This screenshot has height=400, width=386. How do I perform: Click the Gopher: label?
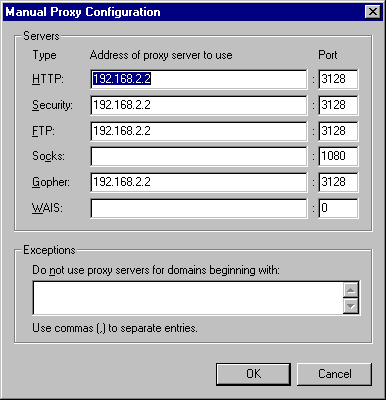coord(51,182)
